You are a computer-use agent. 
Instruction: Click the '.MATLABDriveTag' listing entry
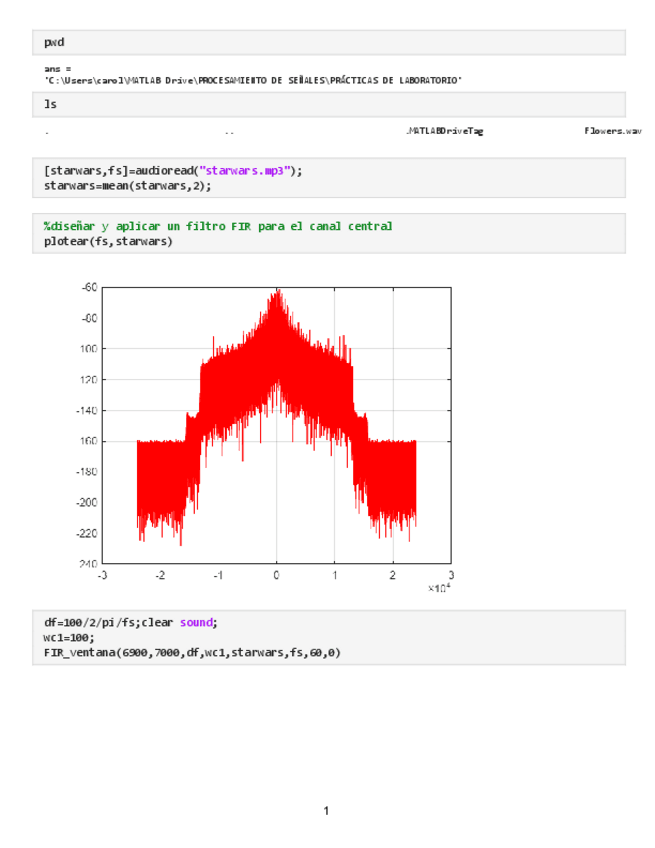(x=445, y=131)
